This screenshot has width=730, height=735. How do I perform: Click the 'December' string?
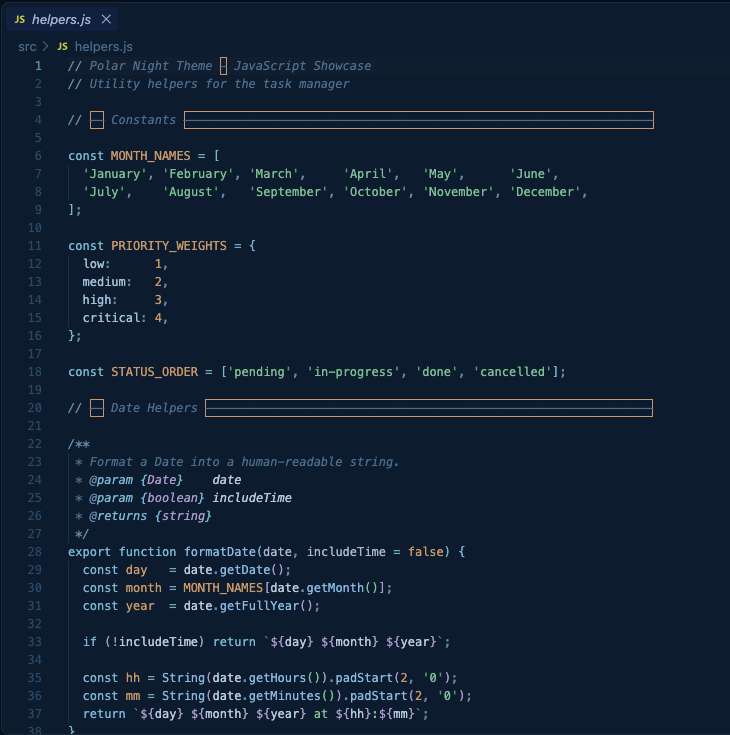545,192
